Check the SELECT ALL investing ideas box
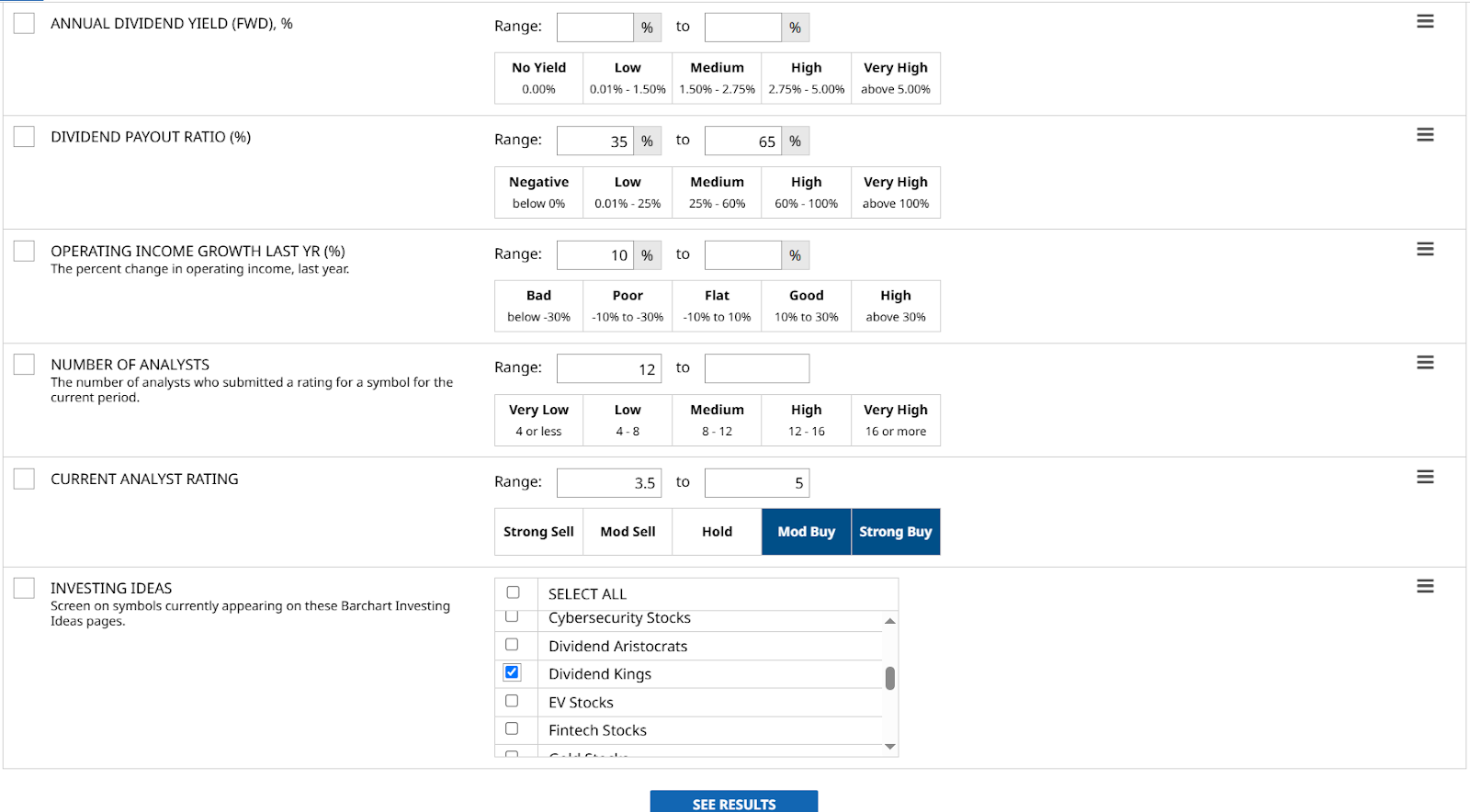The image size is (1470, 812). 513,592
